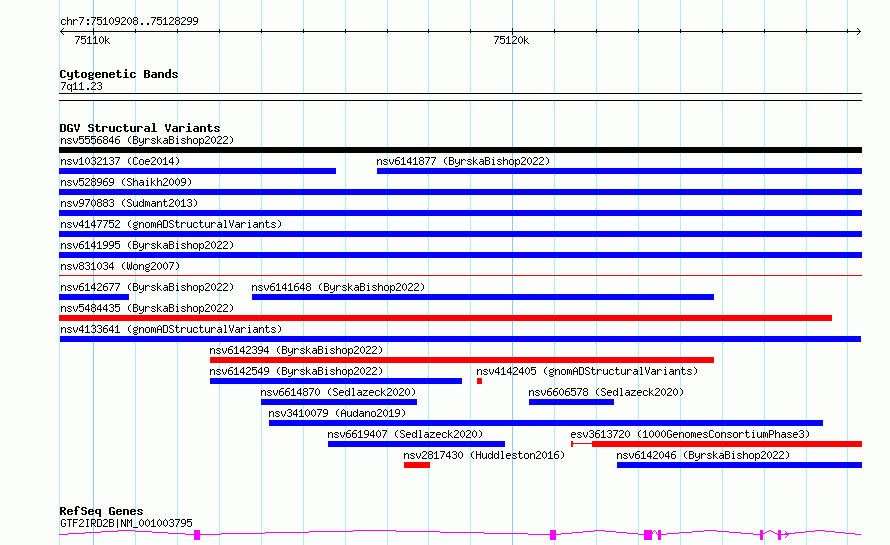The image size is (890, 545).
Task: Select the nsv528969 (Shaikh2009) label
Action: [x=126, y=182]
